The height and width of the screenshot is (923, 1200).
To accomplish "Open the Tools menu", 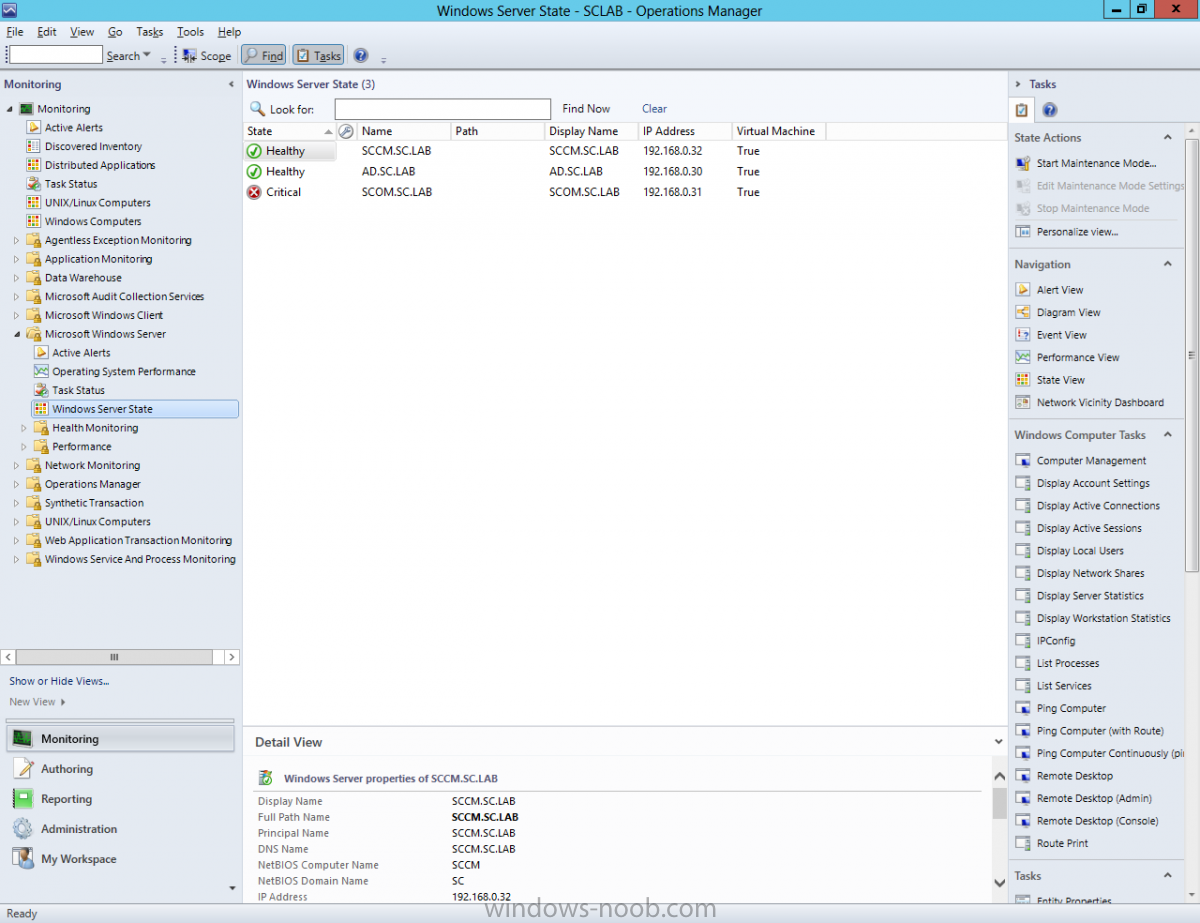I will pyautogui.click(x=190, y=32).
